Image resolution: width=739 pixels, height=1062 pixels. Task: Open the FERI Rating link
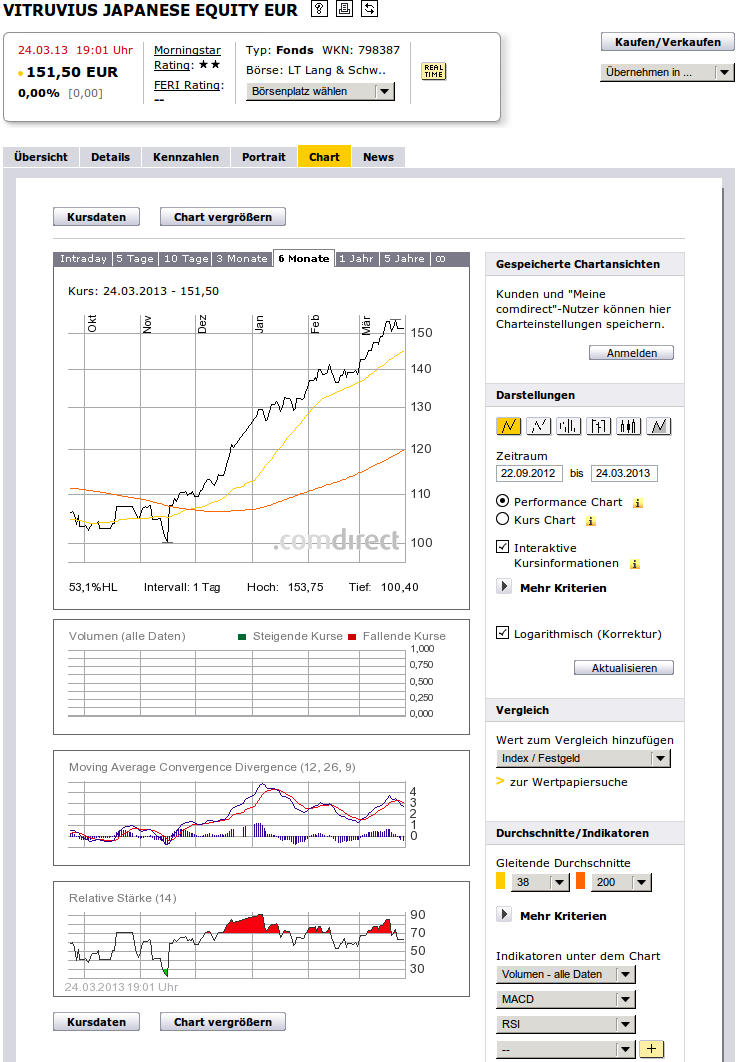tap(187, 85)
